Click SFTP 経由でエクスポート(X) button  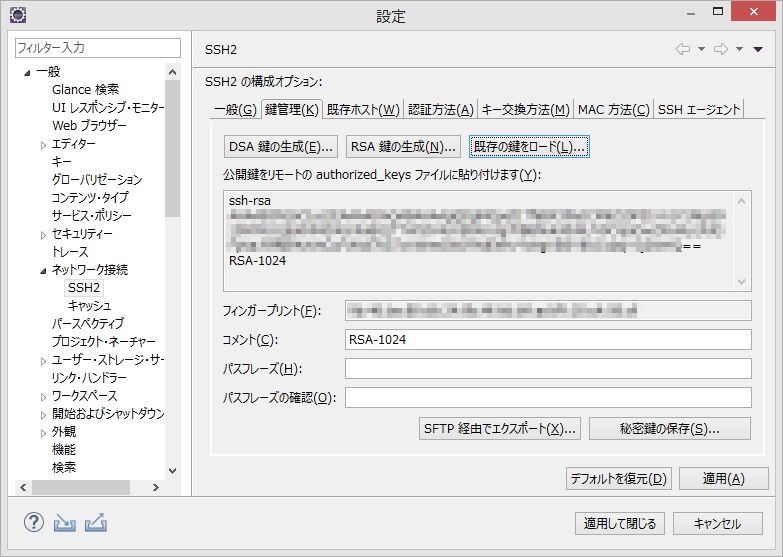coord(499,429)
